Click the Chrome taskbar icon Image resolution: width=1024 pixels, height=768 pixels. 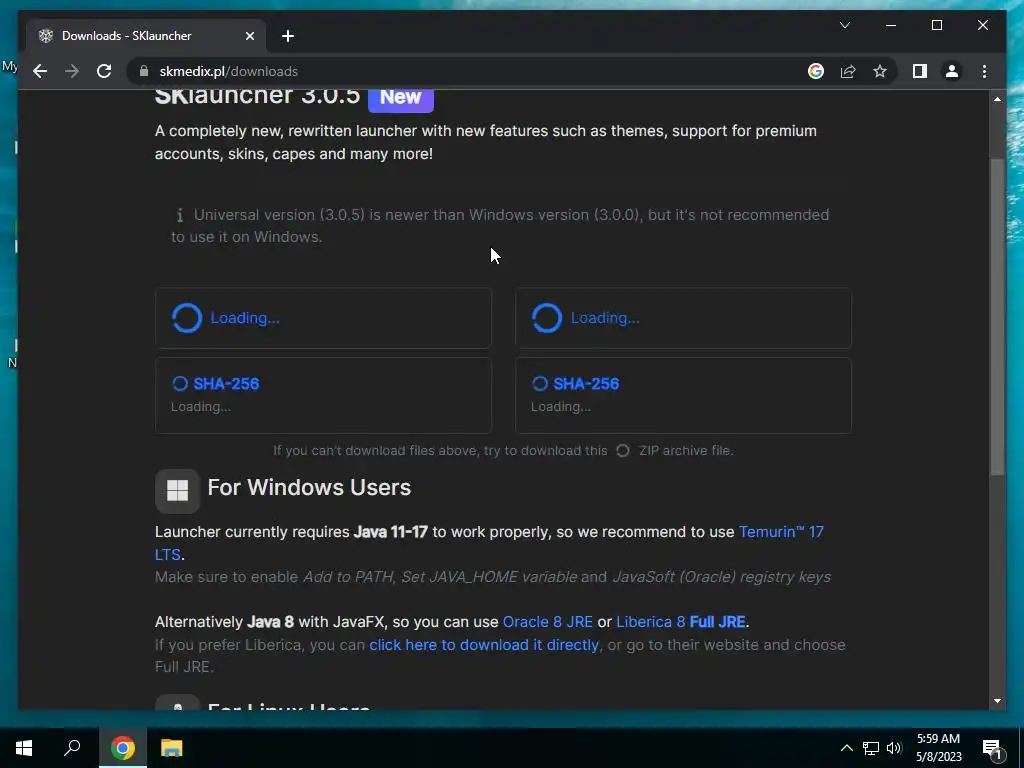(x=122, y=748)
